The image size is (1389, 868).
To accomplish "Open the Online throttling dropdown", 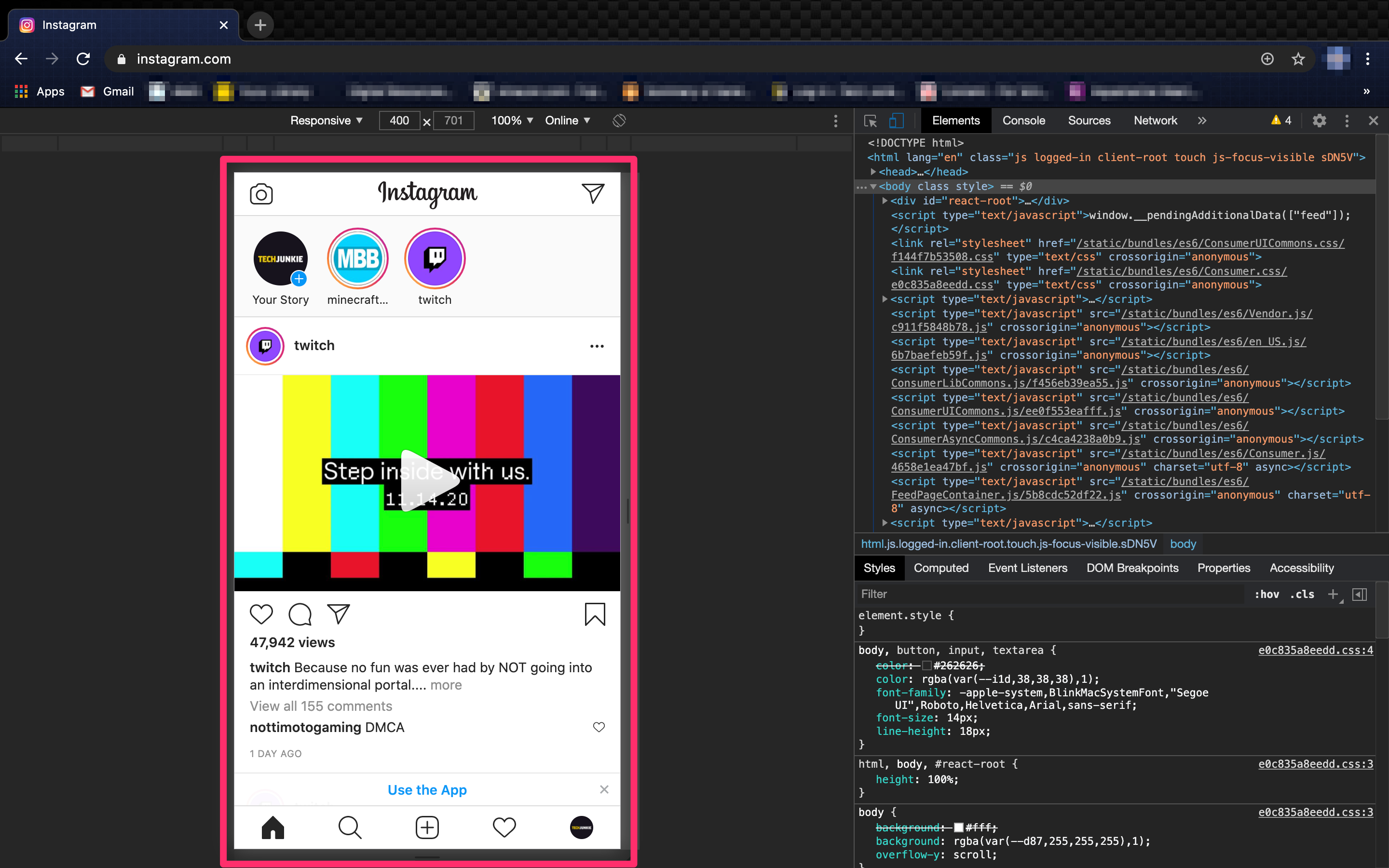I will click(568, 121).
